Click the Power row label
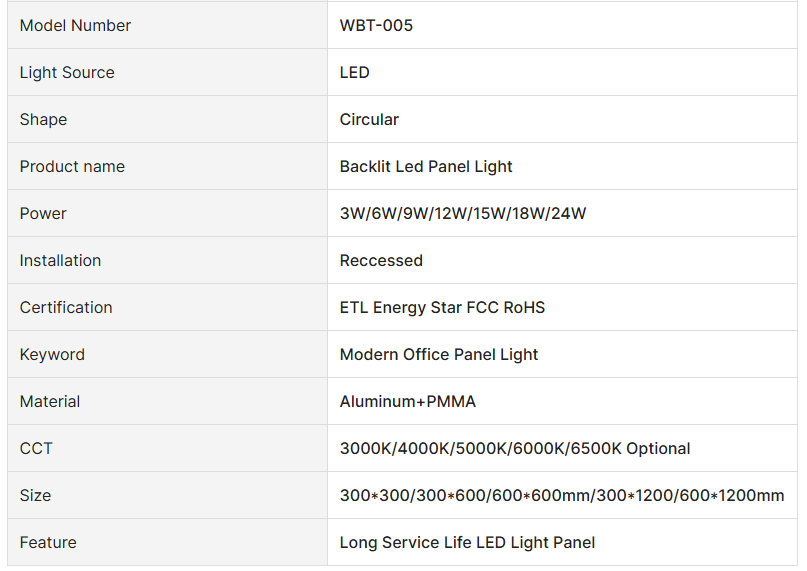The height and width of the screenshot is (571, 807). click(x=43, y=213)
